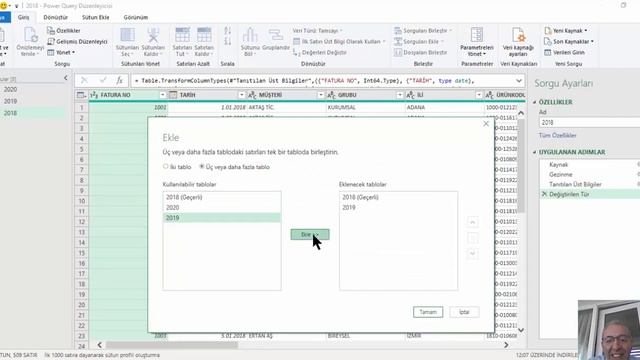Click Önizlemeyi Yenile icon
This screenshot has width=640, height=360.
pos(30,35)
